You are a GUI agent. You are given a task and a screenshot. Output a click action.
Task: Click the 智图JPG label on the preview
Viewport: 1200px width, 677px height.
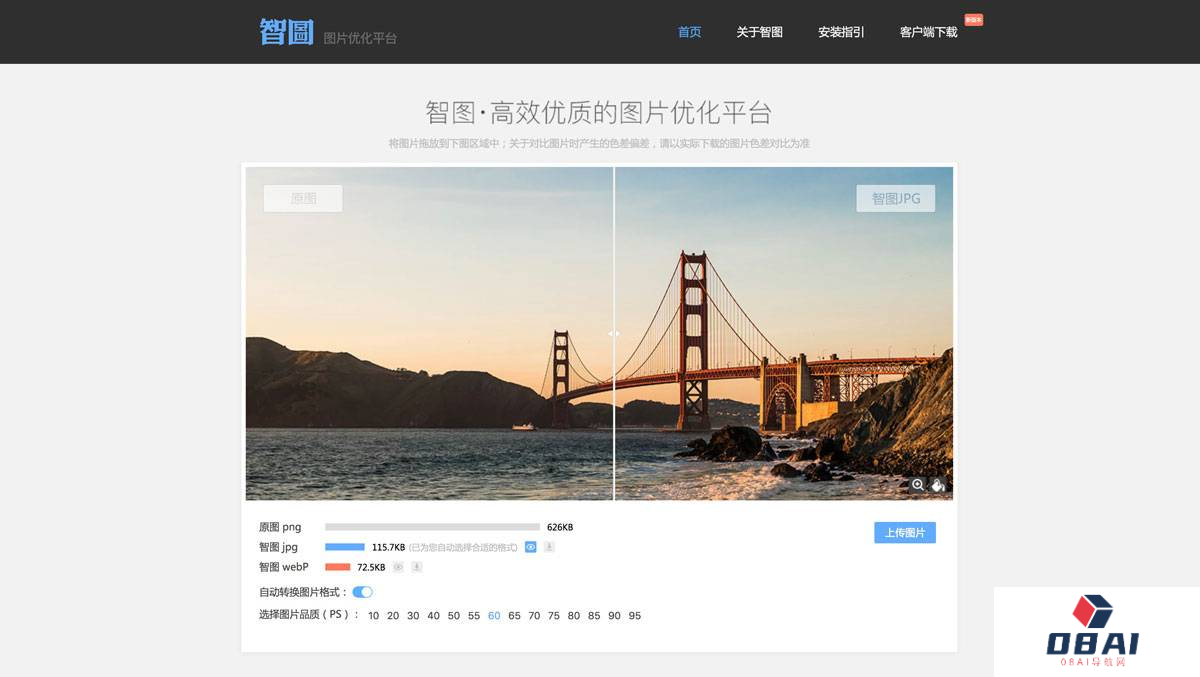pyautogui.click(x=896, y=198)
